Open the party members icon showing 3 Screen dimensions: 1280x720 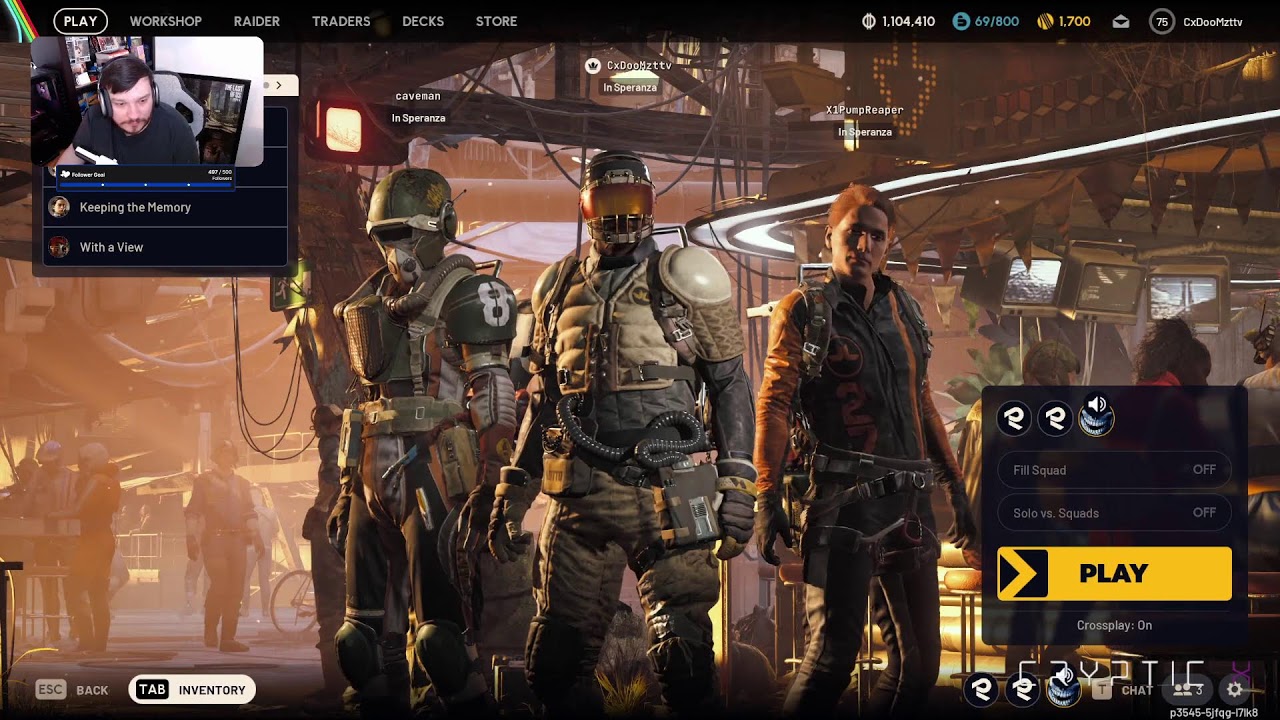[1187, 689]
